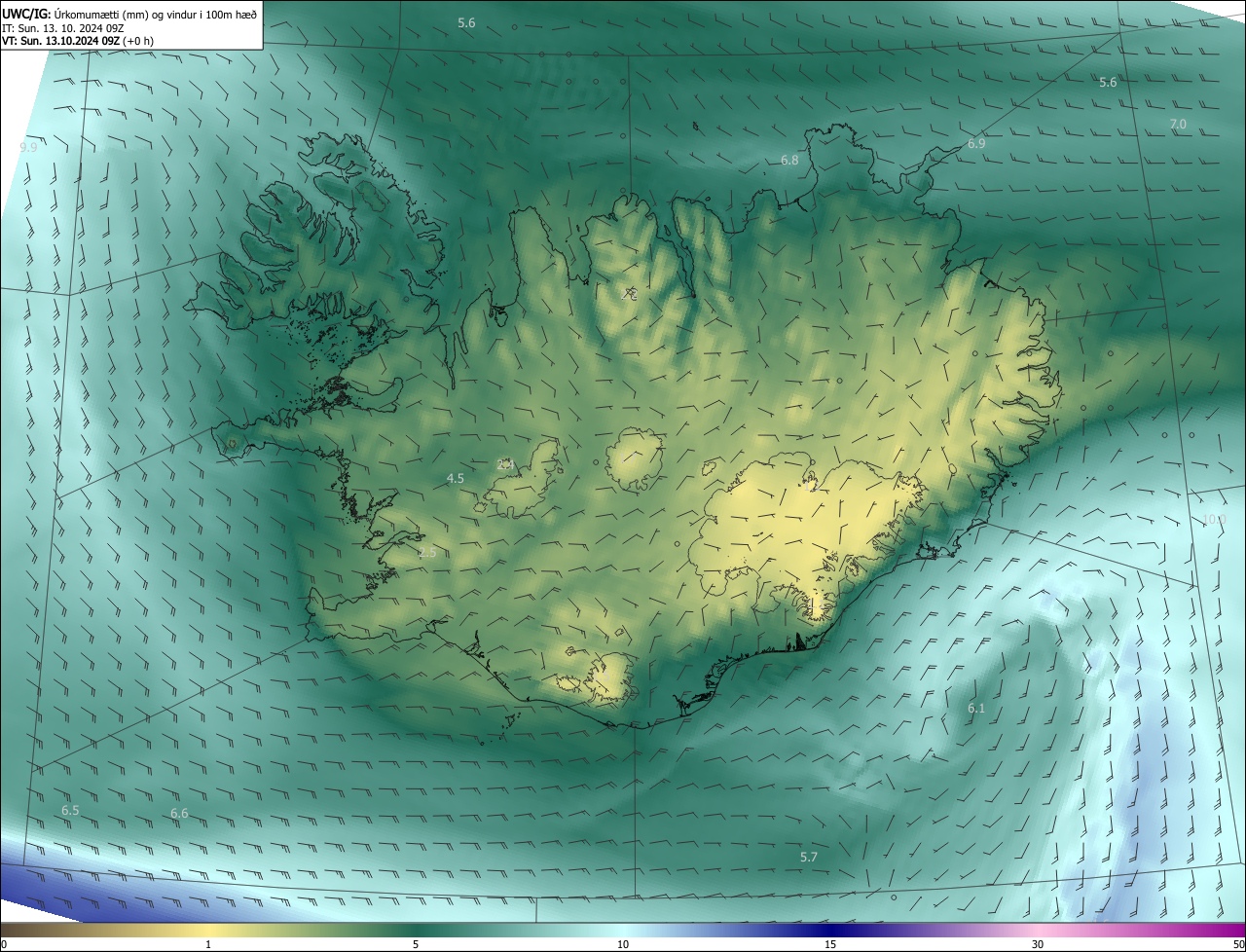Click the 6.6 value label on the map
The height and width of the screenshot is (952, 1246).
point(179,813)
